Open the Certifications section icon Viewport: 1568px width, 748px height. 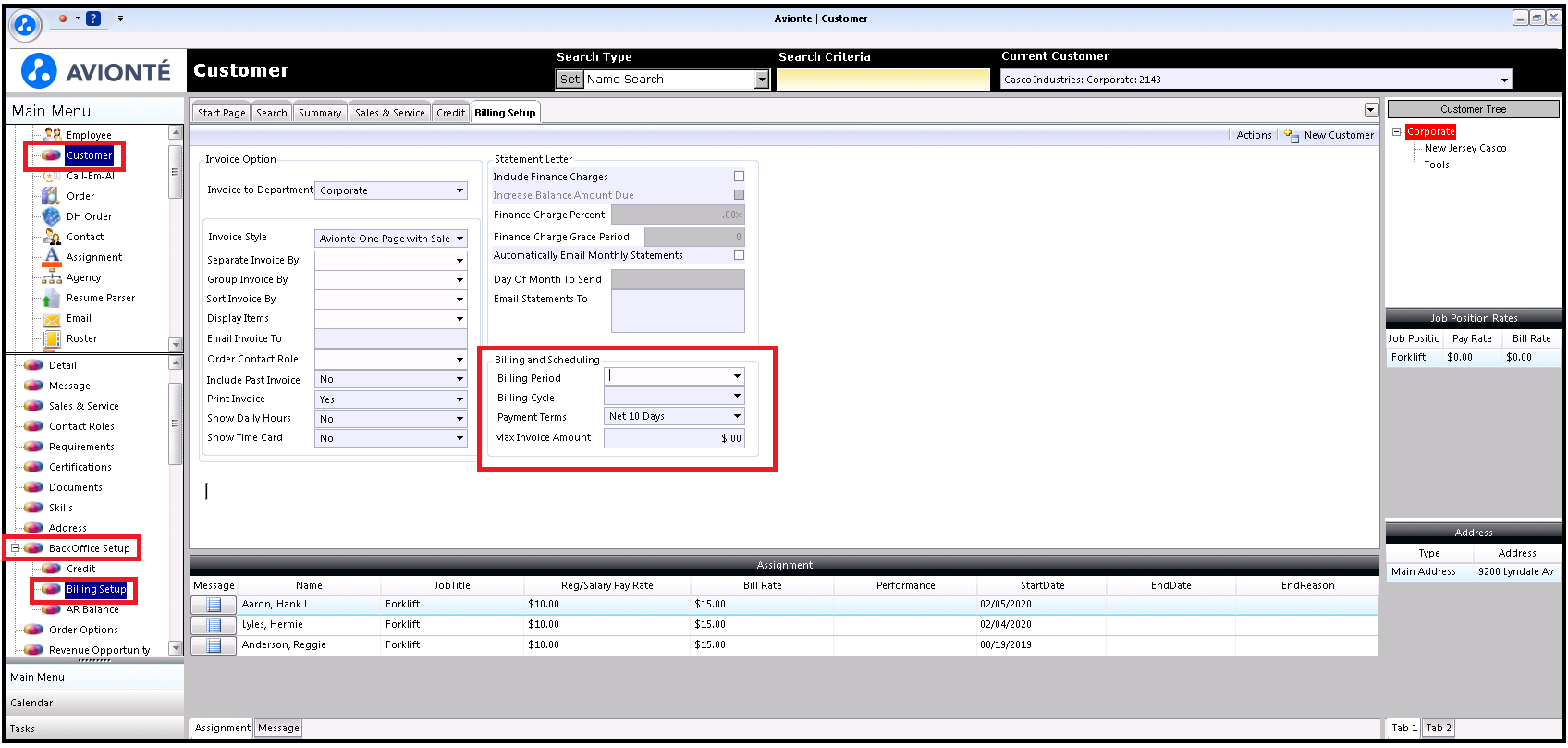(x=34, y=467)
